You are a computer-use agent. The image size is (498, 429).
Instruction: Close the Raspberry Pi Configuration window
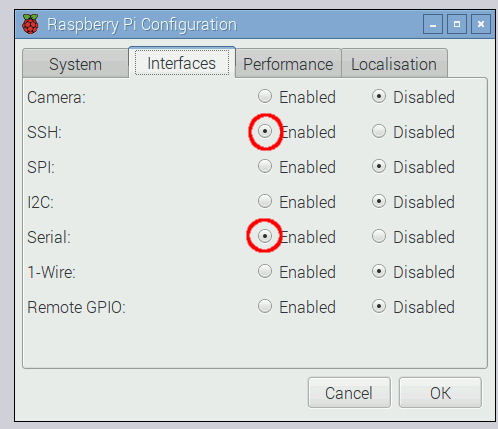pos(481,24)
